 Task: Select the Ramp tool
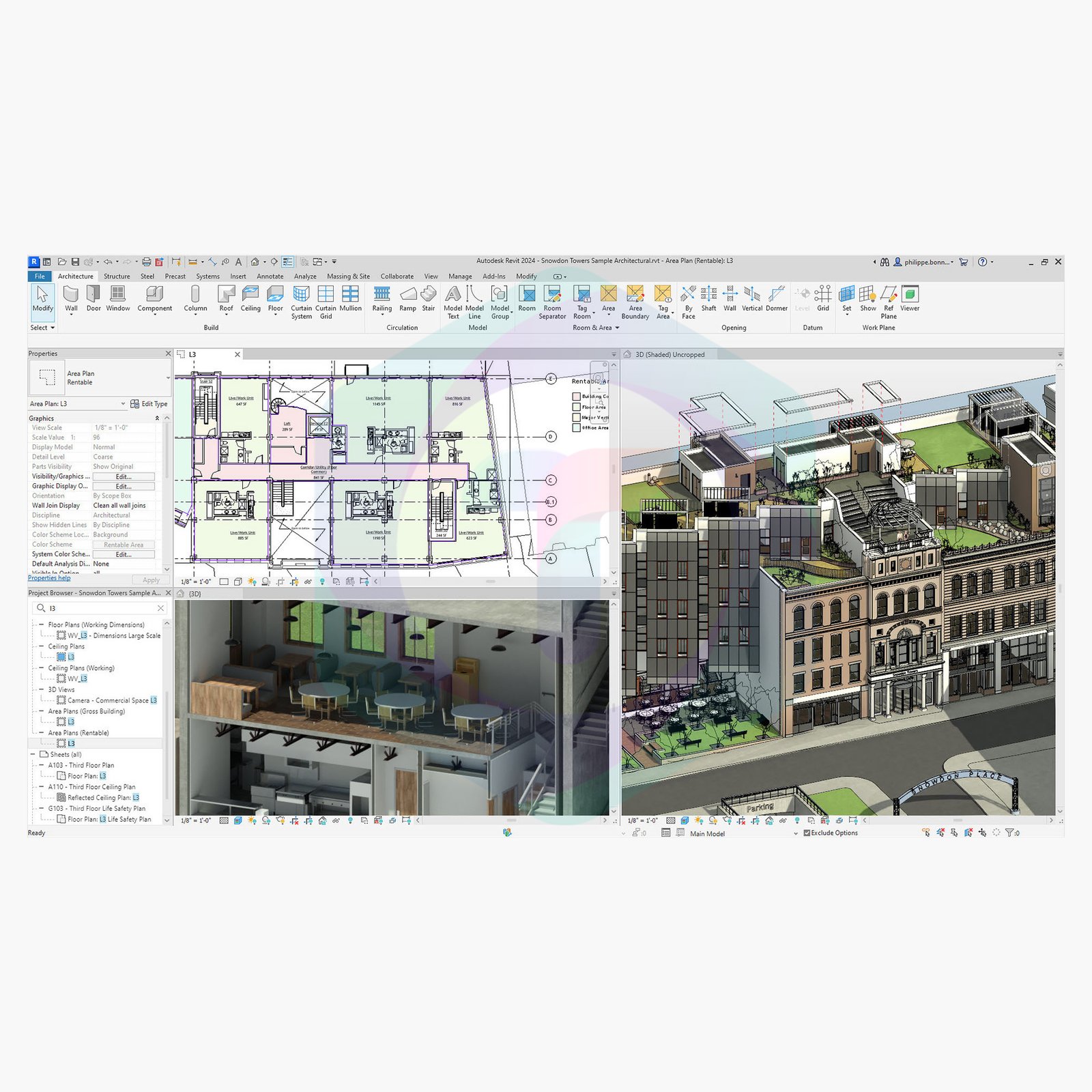tap(407, 300)
